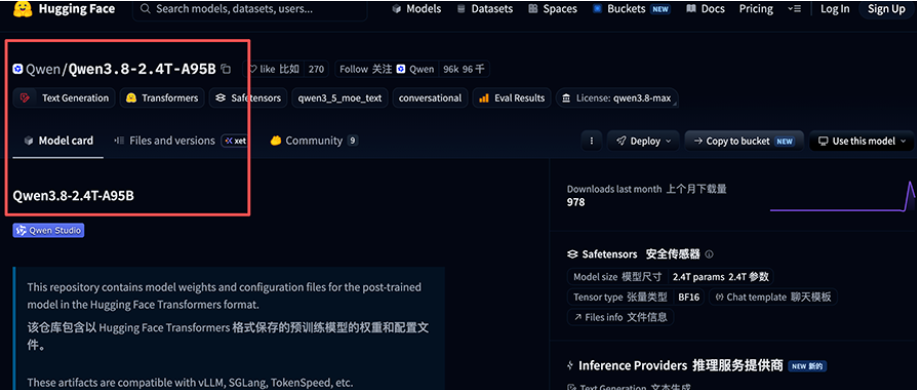Click the NEW badge beside Inference Providers

[807, 367]
